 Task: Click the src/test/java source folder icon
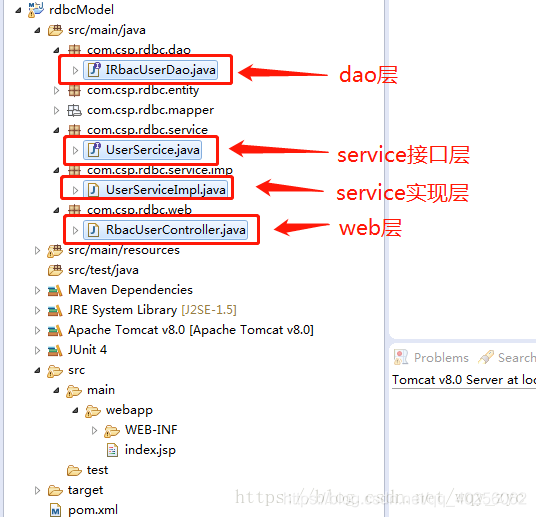click(55, 270)
